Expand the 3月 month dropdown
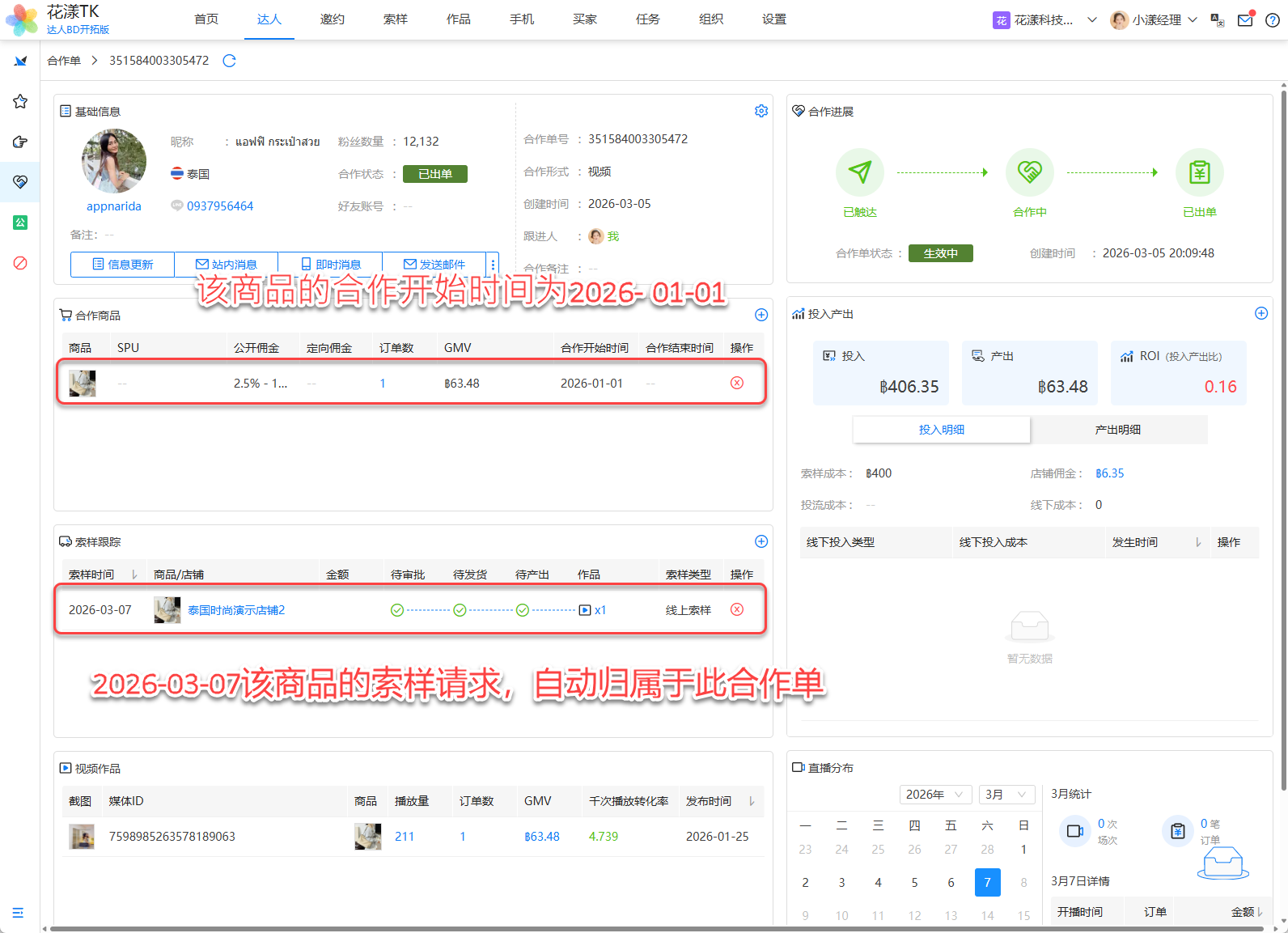The height and width of the screenshot is (933, 1288). coord(1006,795)
